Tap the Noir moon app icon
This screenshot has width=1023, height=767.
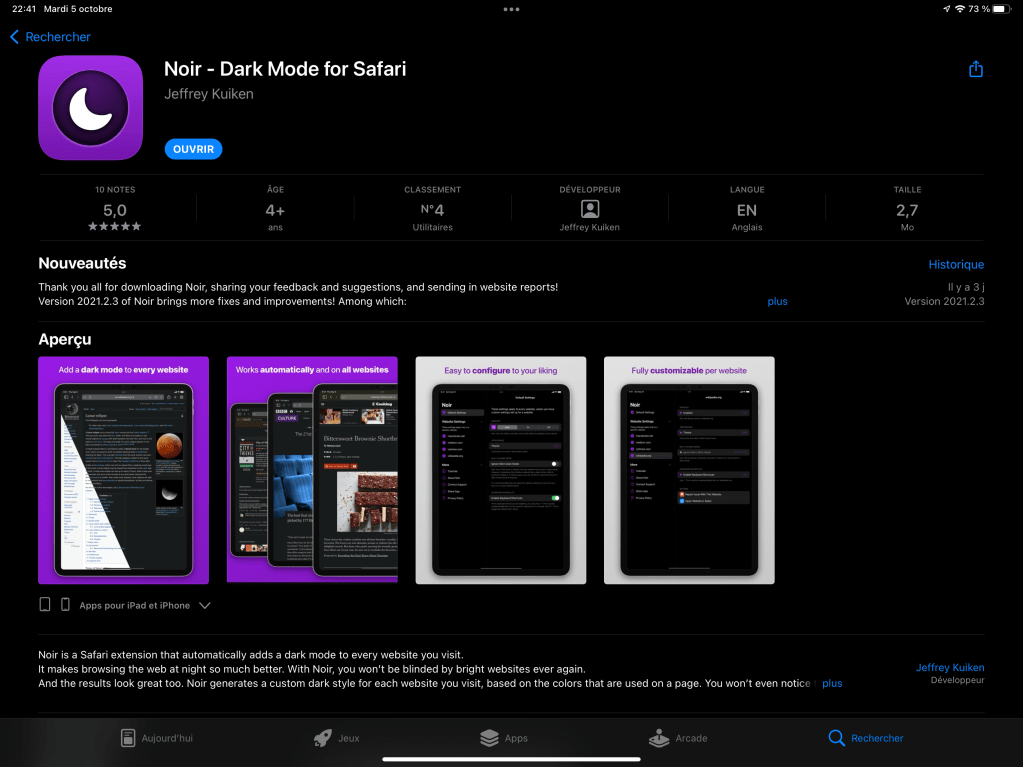[90, 108]
